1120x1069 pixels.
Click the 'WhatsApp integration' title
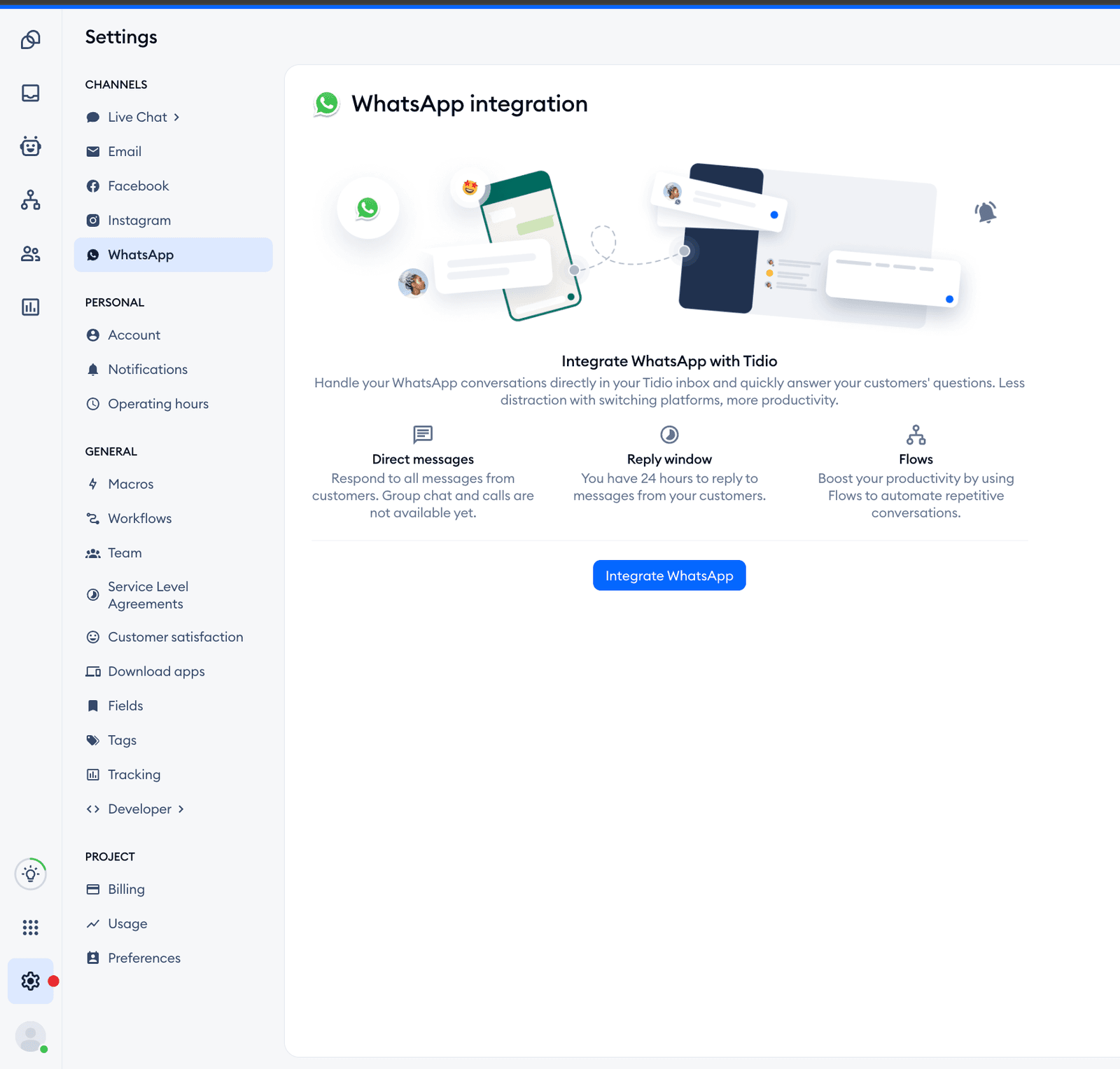click(469, 104)
